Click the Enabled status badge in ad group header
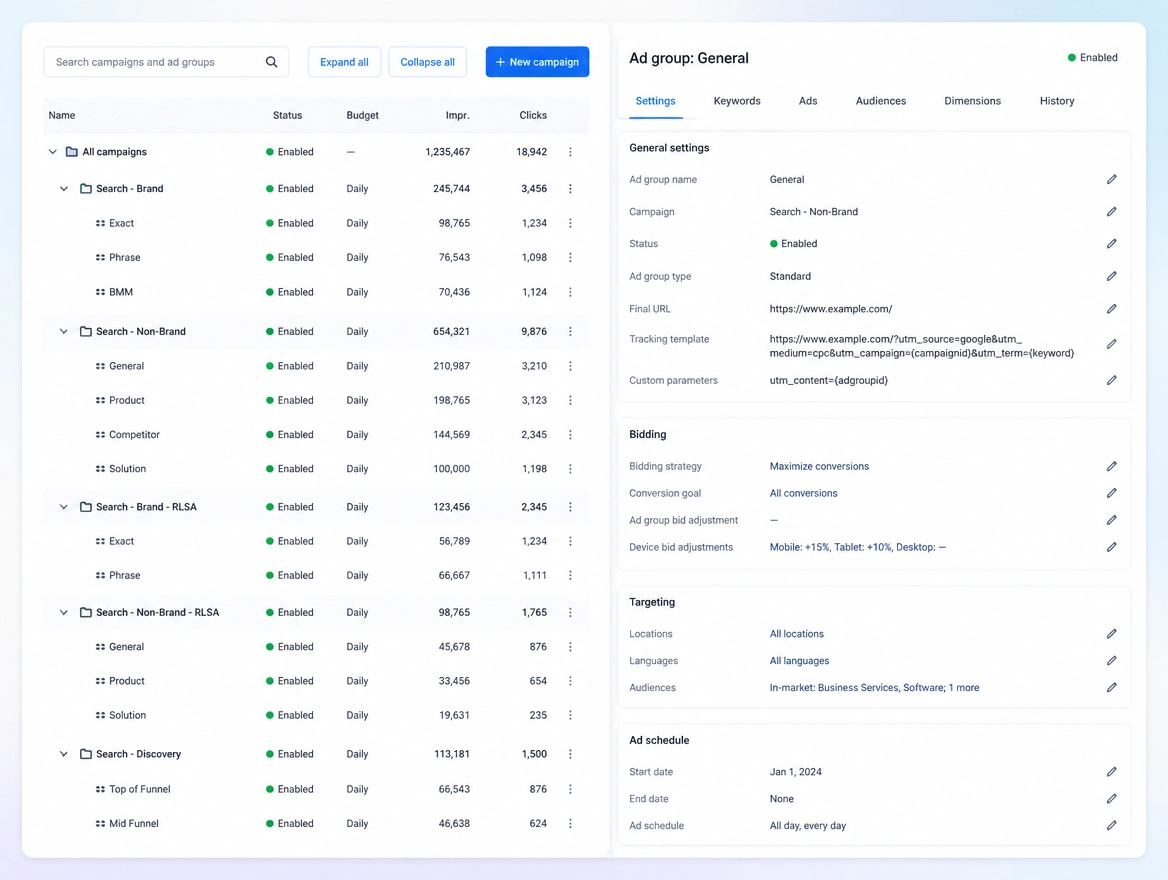Screen dimensions: 1168x880 coord(1092,57)
